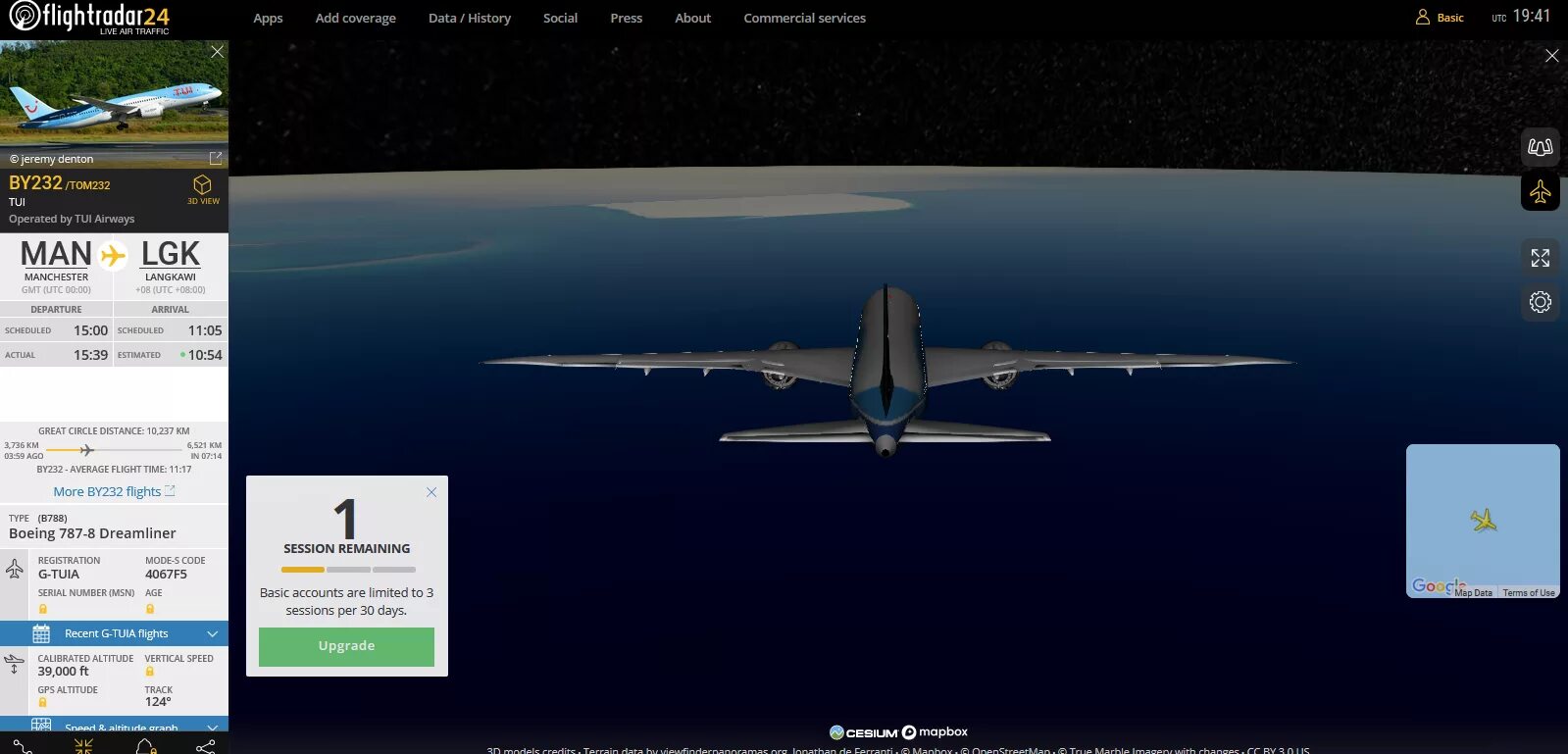
Task: Click Operated by TUI Airways text
Action: point(72,219)
